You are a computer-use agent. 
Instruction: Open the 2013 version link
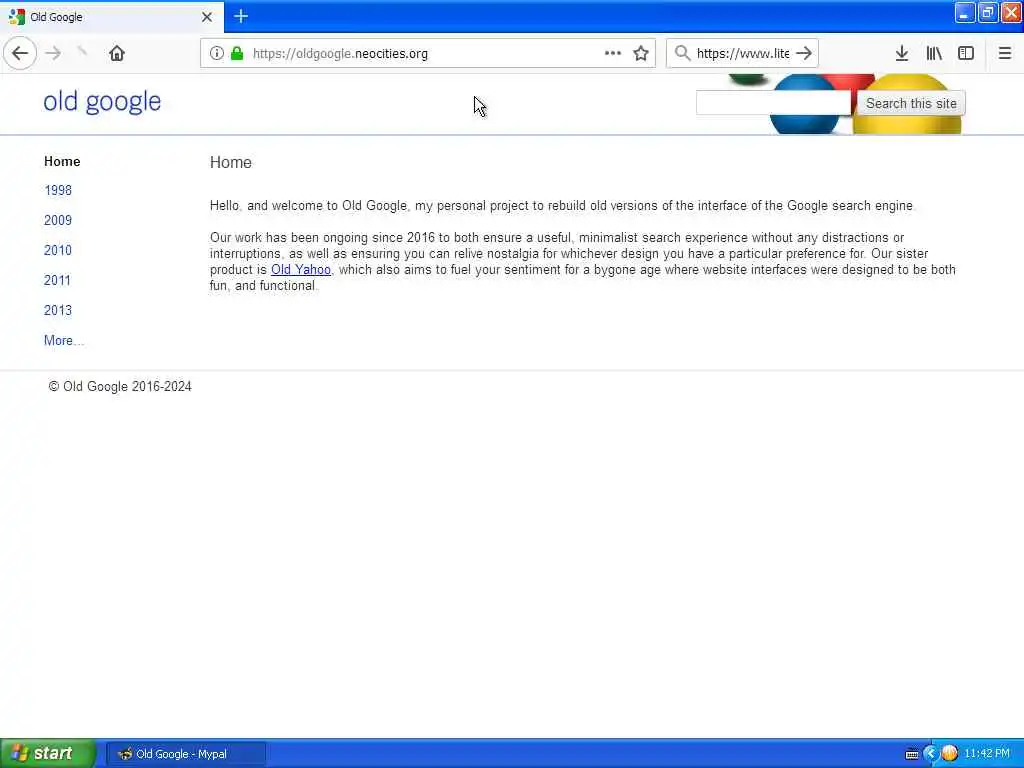point(58,311)
